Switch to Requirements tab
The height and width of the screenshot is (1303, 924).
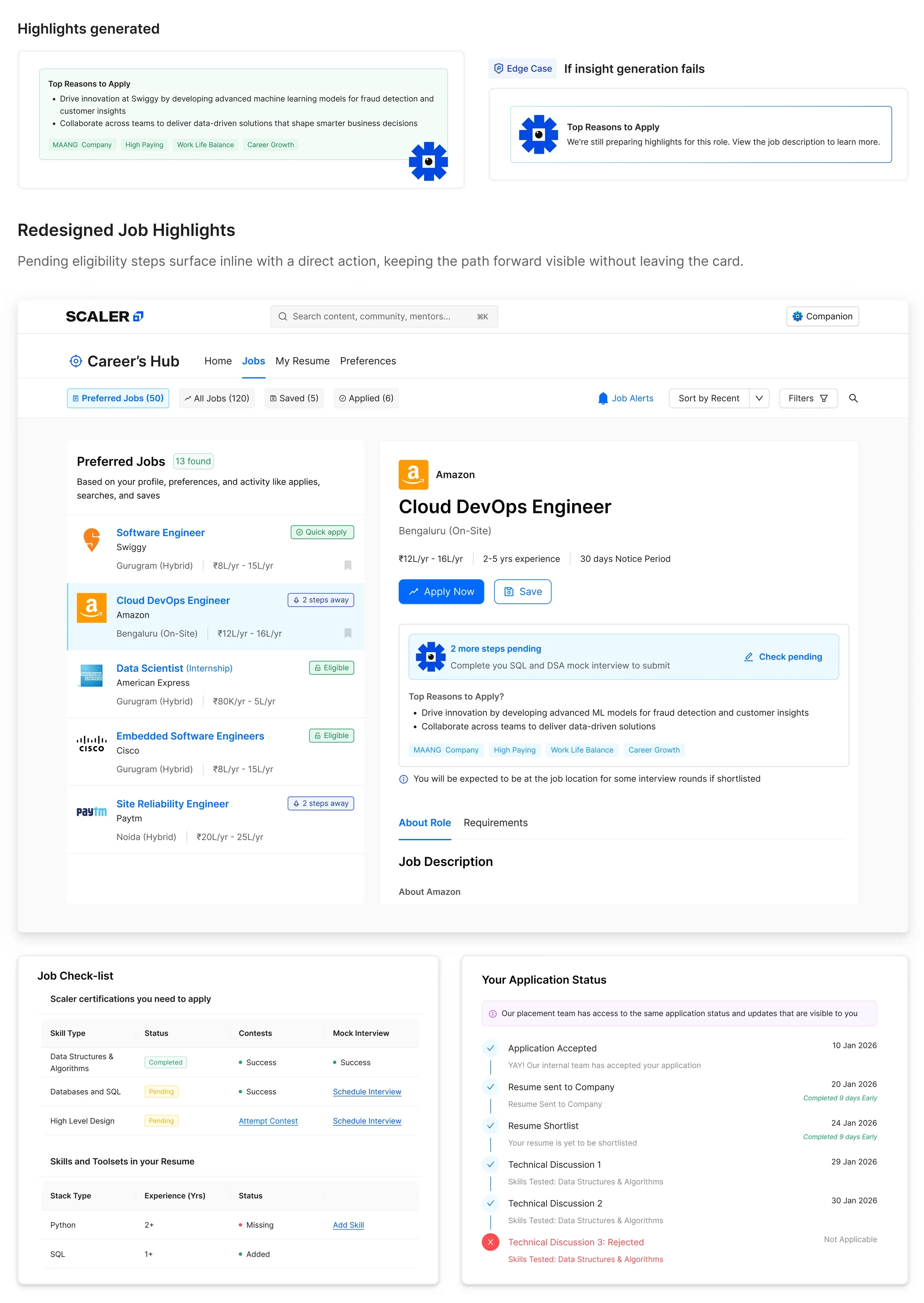(x=495, y=823)
